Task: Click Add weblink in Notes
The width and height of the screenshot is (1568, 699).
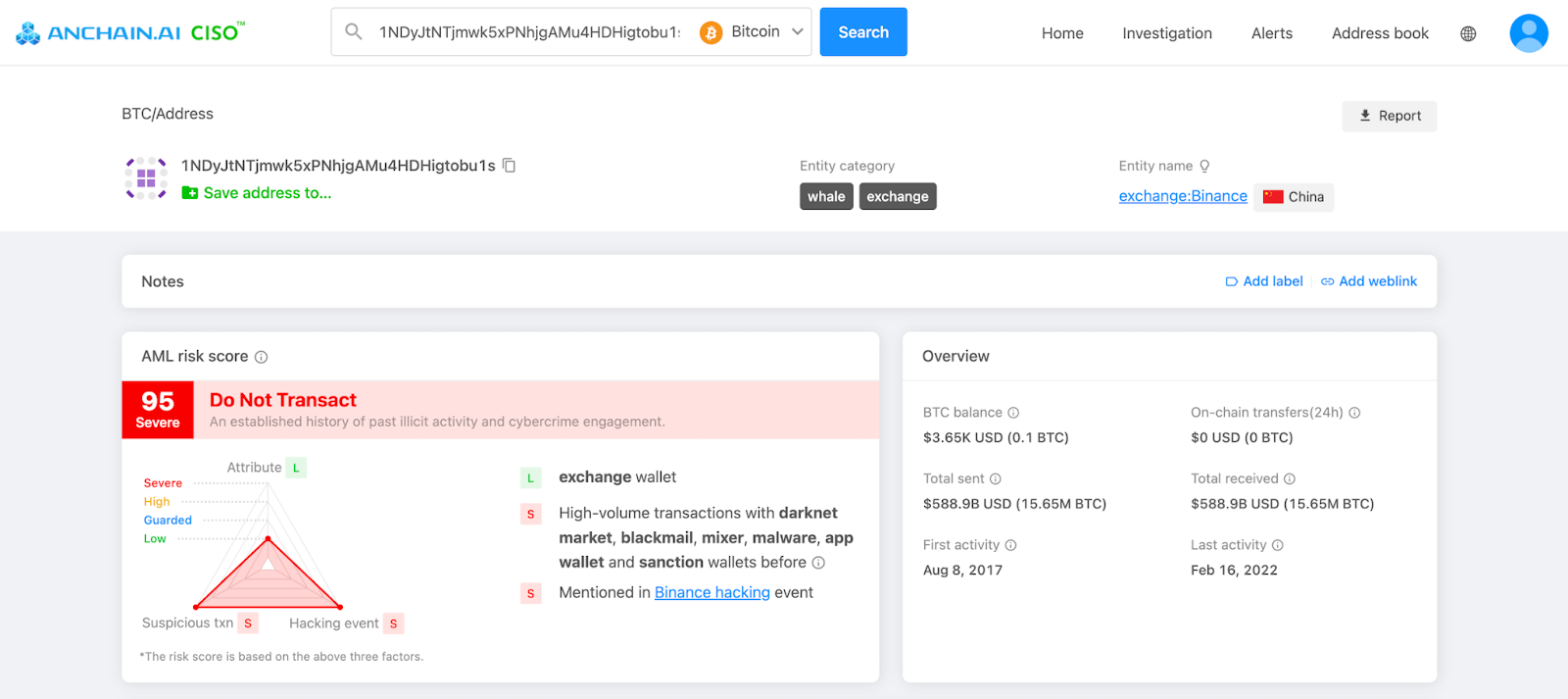Action: pyautogui.click(x=1369, y=281)
